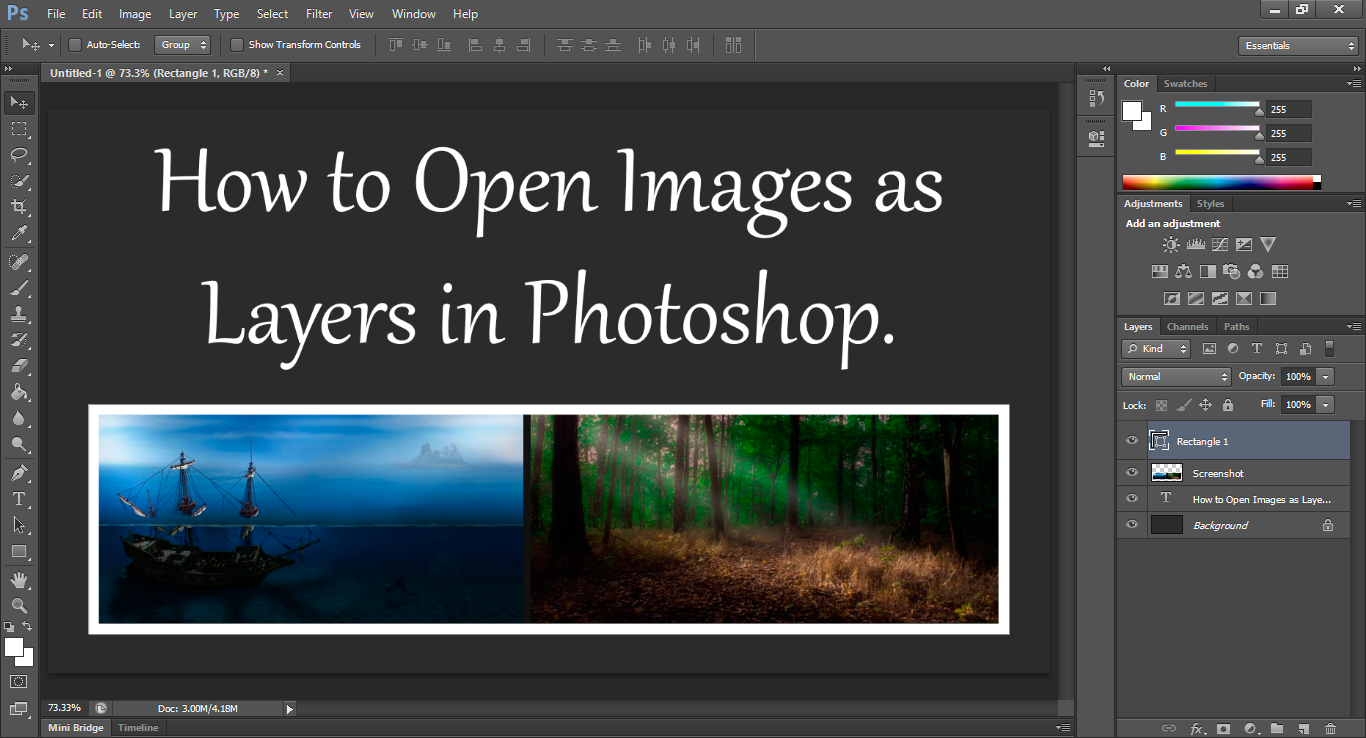Viewport: 1366px width, 738px height.
Task: Select the Zoom tool
Action: click(x=19, y=605)
